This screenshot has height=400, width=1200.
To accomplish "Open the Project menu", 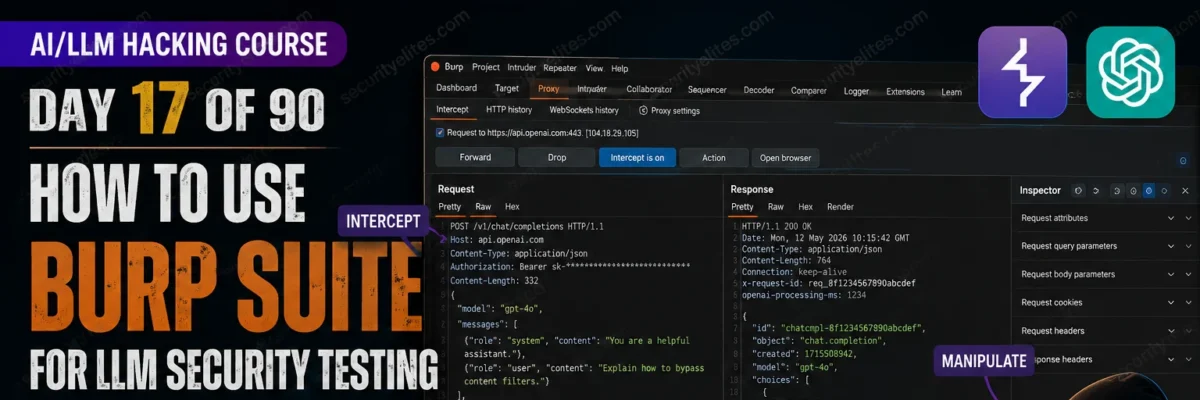I will pyautogui.click(x=486, y=68).
